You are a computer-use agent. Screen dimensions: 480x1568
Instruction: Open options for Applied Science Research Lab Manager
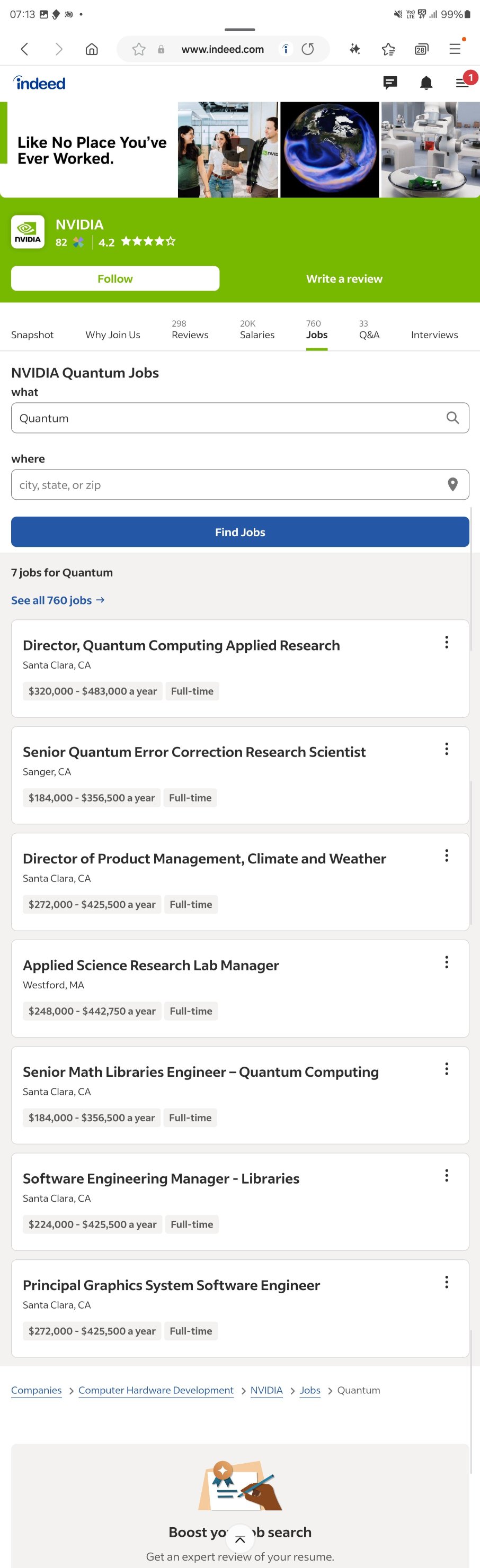point(447,962)
